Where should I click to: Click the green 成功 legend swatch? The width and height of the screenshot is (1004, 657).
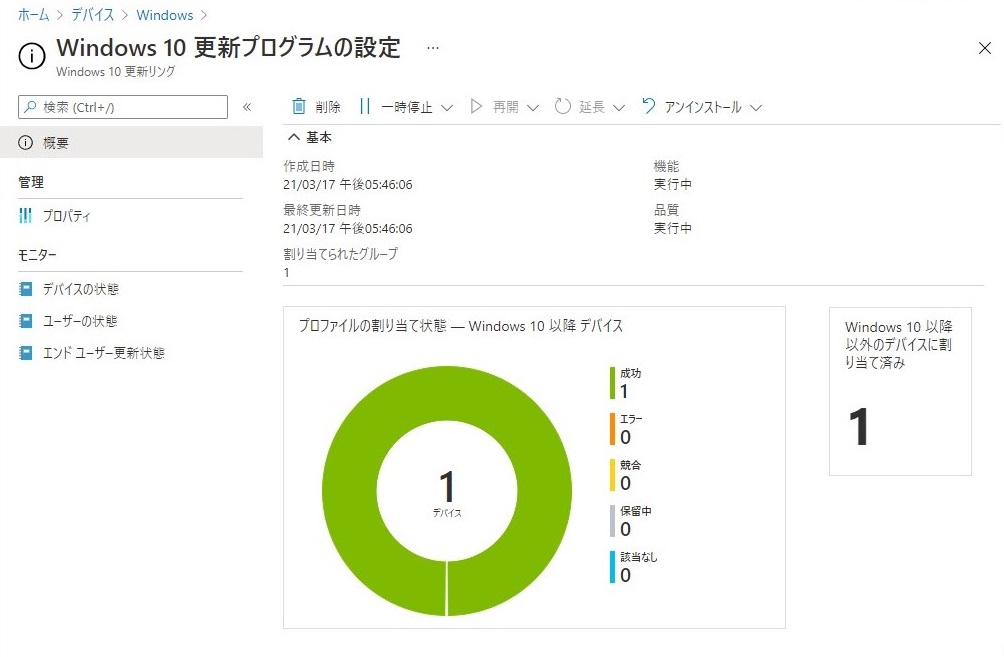[612, 383]
